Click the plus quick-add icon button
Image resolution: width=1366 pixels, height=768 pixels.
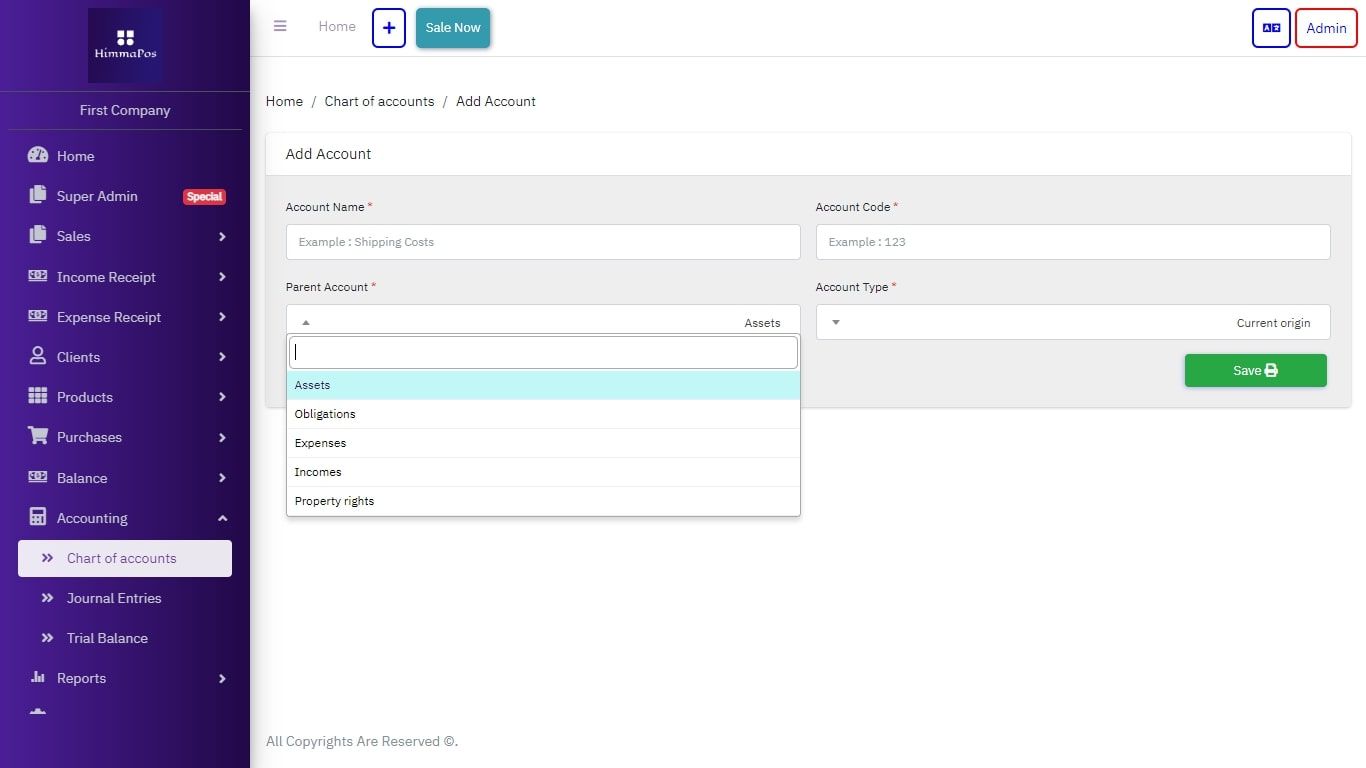(x=389, y=28)
